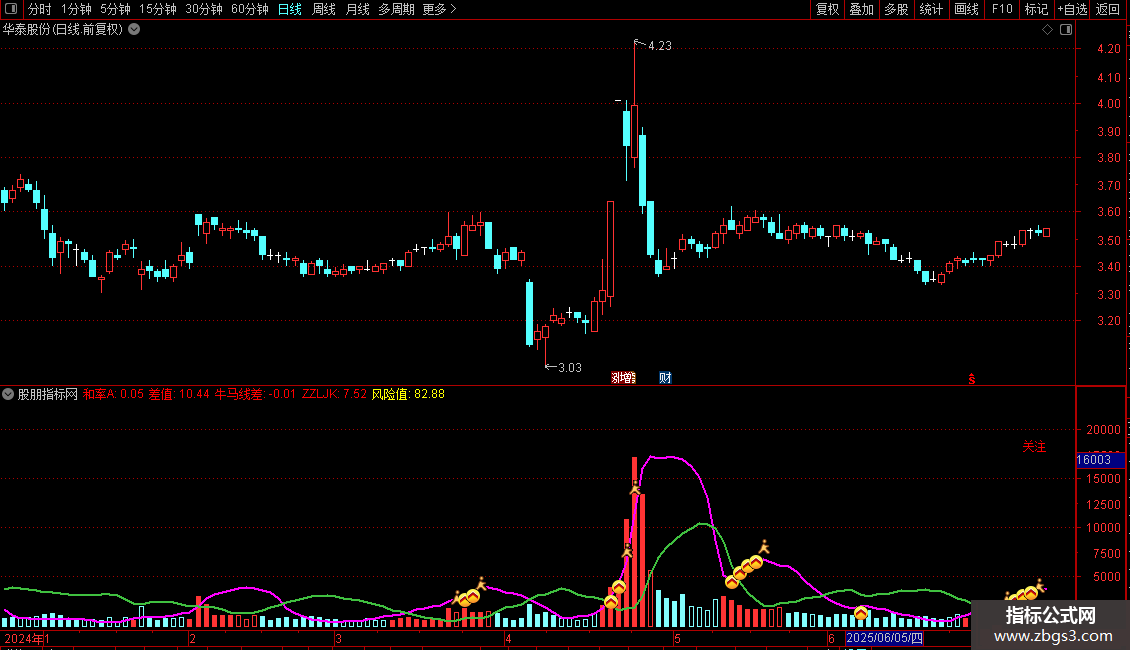Open the 多股 multi-stock view

(897, 9)
